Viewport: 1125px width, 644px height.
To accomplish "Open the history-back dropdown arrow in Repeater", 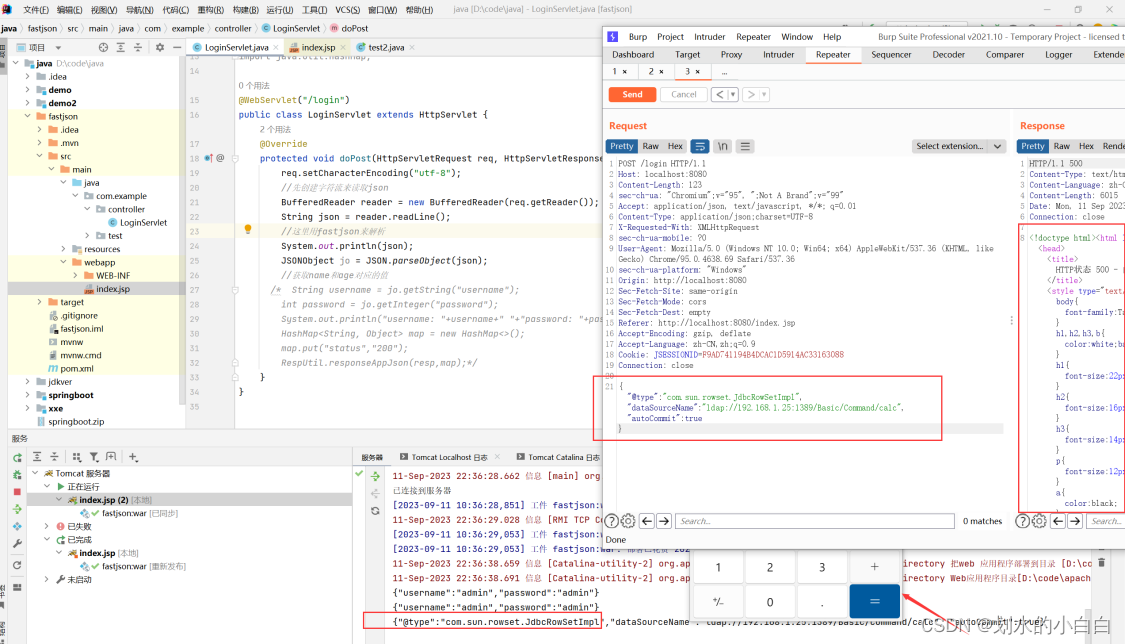I will point(733,95).
